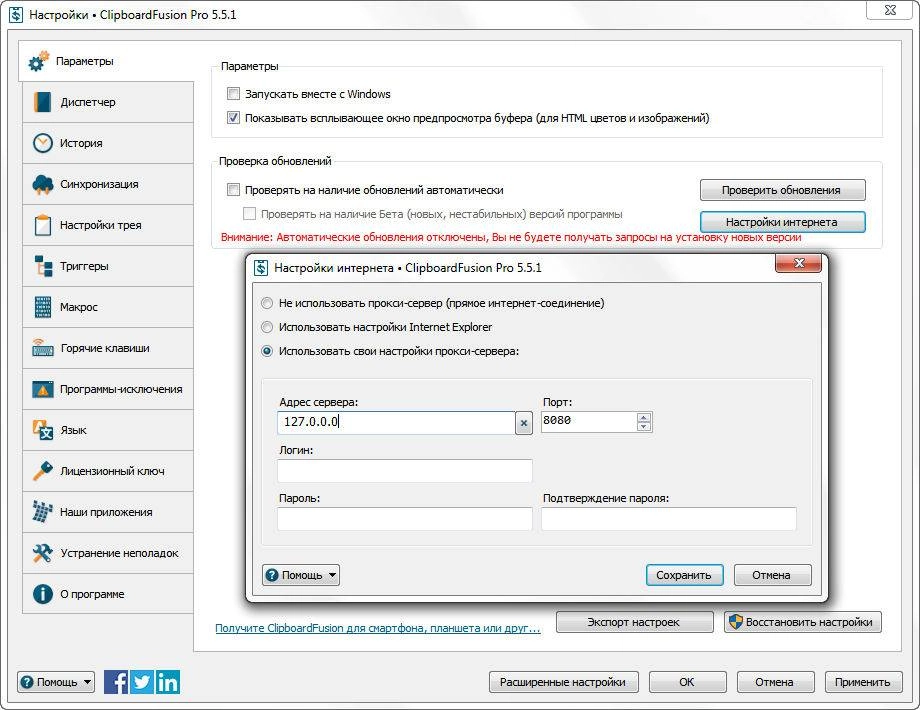The height and width of the screenshot is (710, 920).
Task: Open the Twitter icon link
Action: tap(141, 682)
